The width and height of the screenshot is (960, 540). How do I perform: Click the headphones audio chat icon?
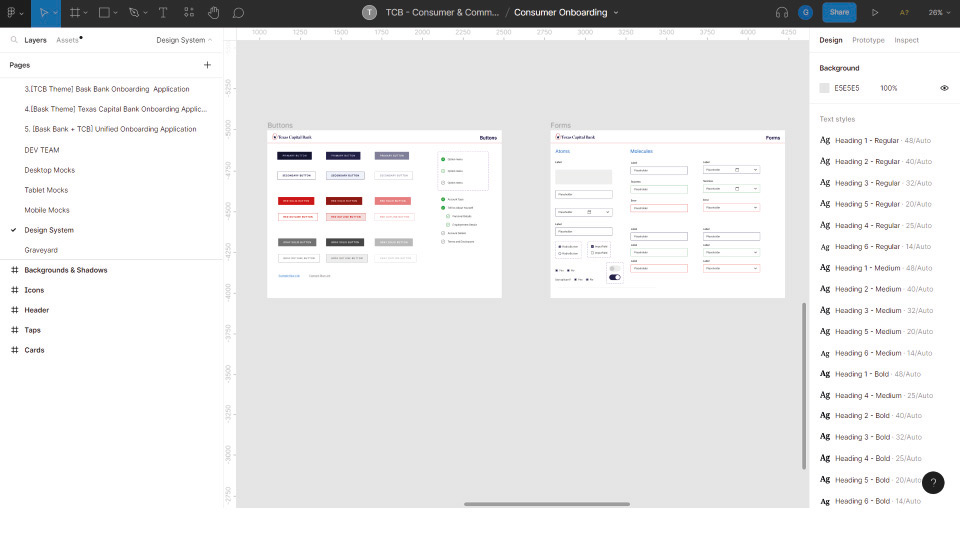(x=782, y=13)
